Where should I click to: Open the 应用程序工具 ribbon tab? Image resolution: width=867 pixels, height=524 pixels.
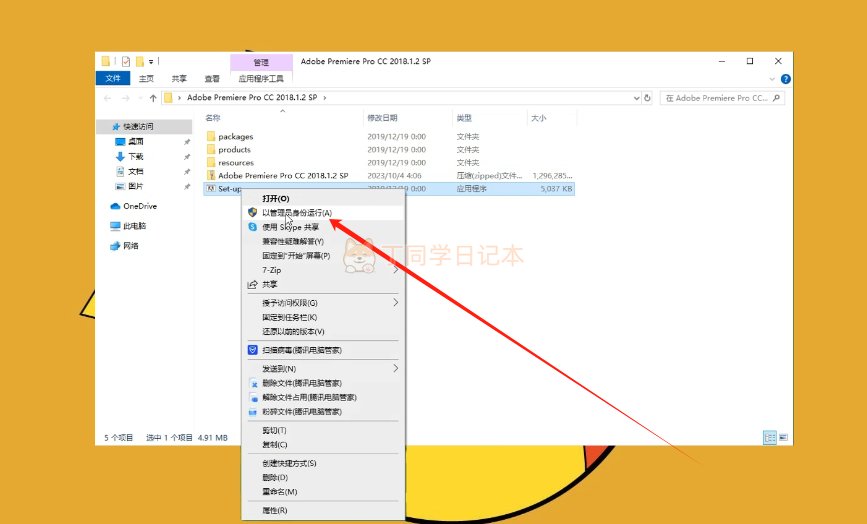click(x=261, y=79)
